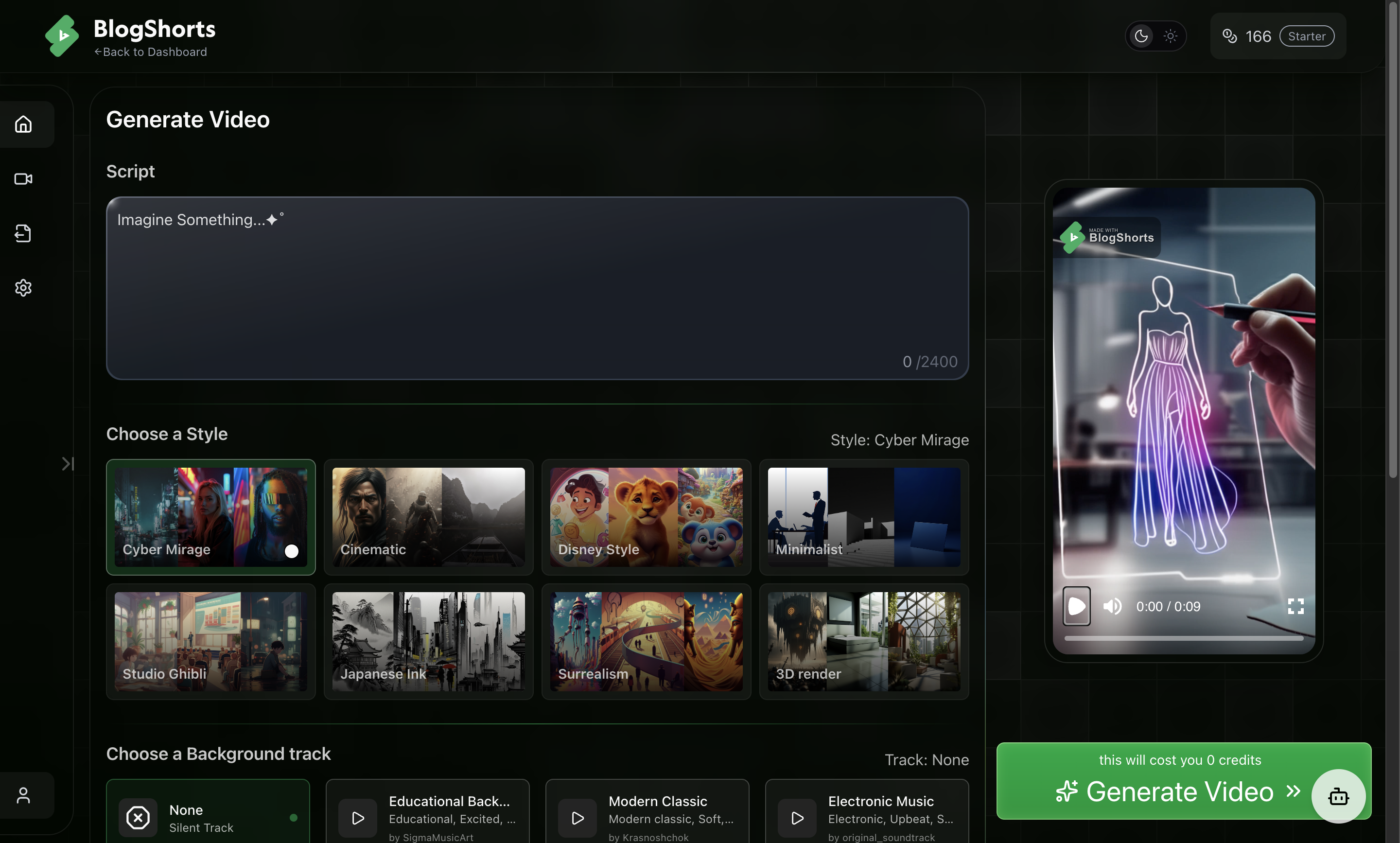Select the Japanese Ink style card
The width and height of the screenshot is (1400, 843).
point(428,642)
